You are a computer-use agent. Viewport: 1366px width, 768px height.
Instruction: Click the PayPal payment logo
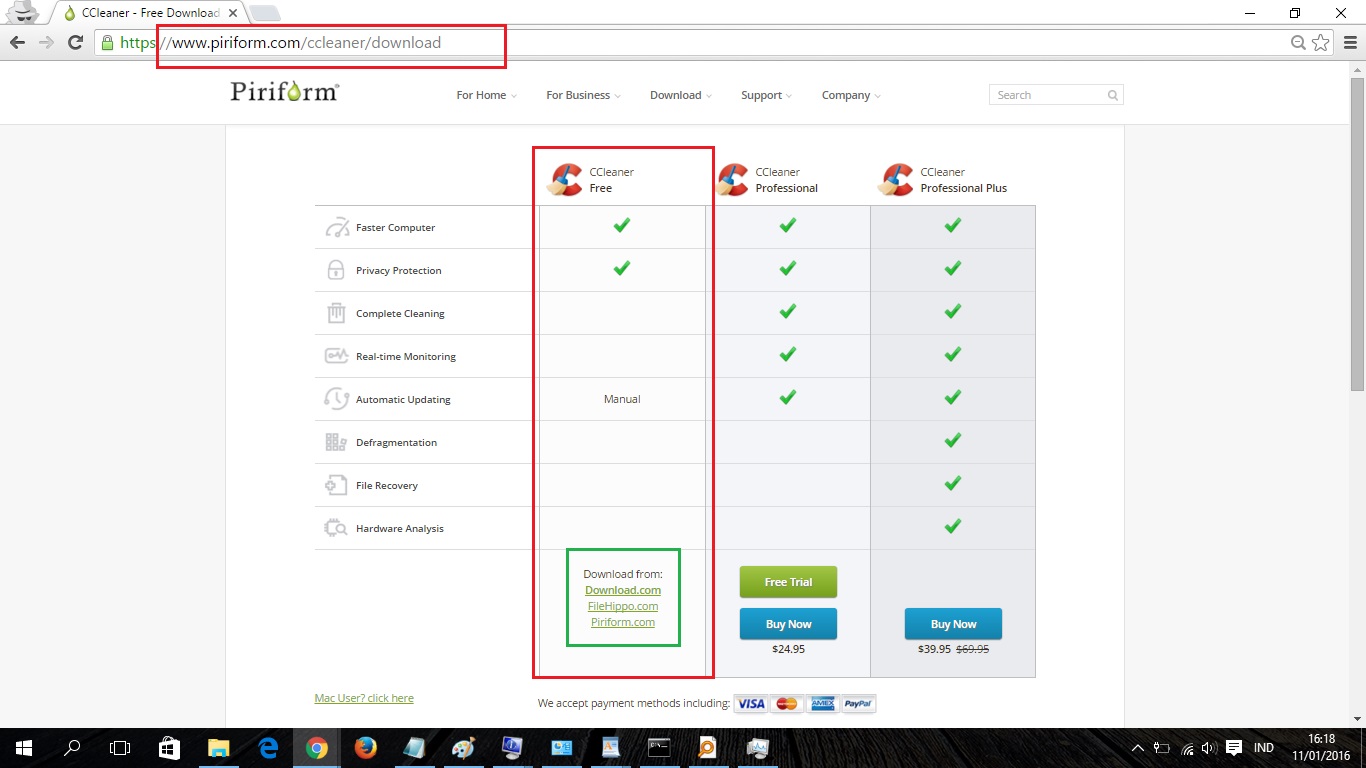(x=857, y=704)
